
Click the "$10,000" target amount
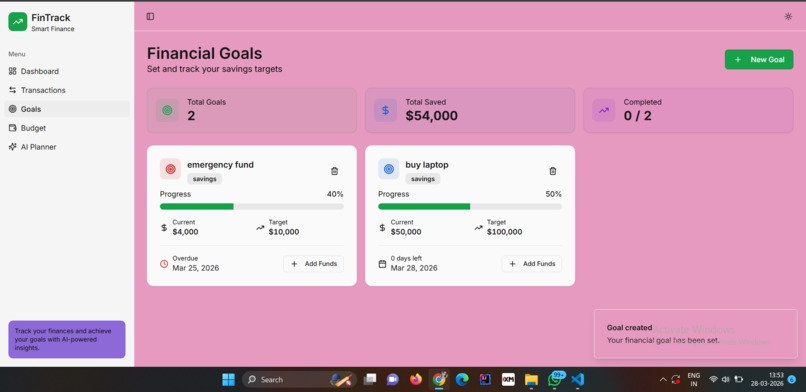284,232
